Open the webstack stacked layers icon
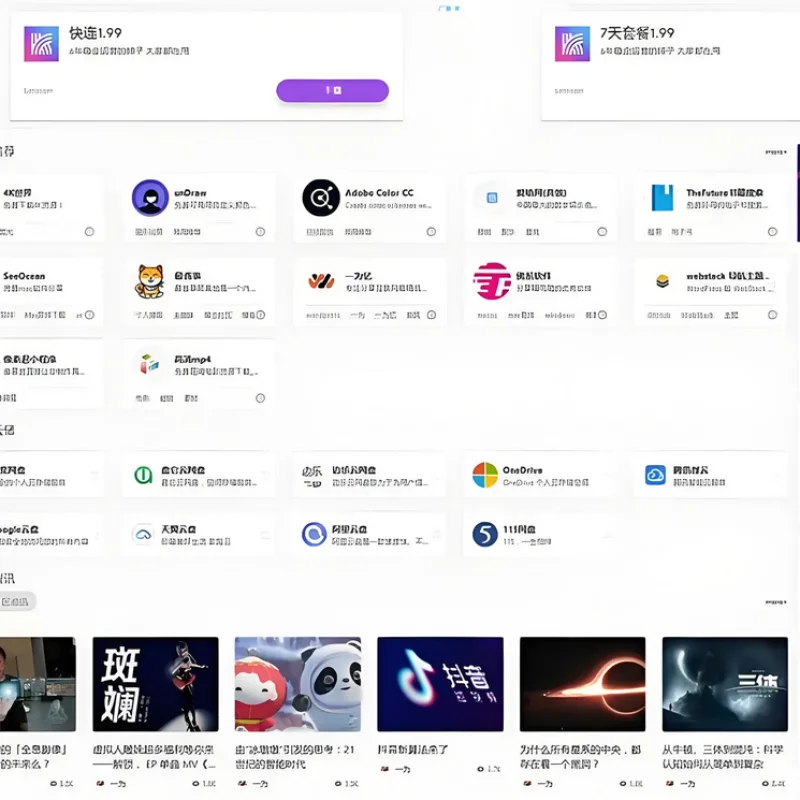The image size is (800, 800). [662, 281]
